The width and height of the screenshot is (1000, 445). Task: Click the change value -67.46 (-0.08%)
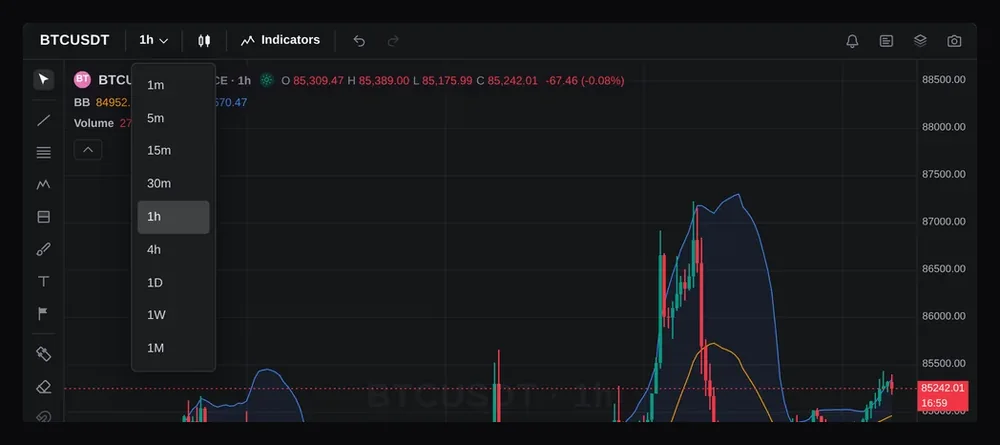point(585,81)
